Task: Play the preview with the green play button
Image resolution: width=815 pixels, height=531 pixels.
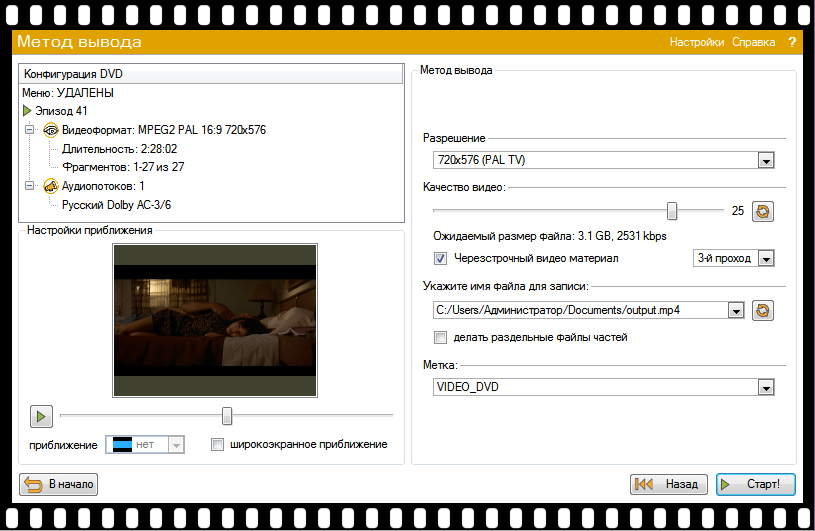Action: coord(41,416)
